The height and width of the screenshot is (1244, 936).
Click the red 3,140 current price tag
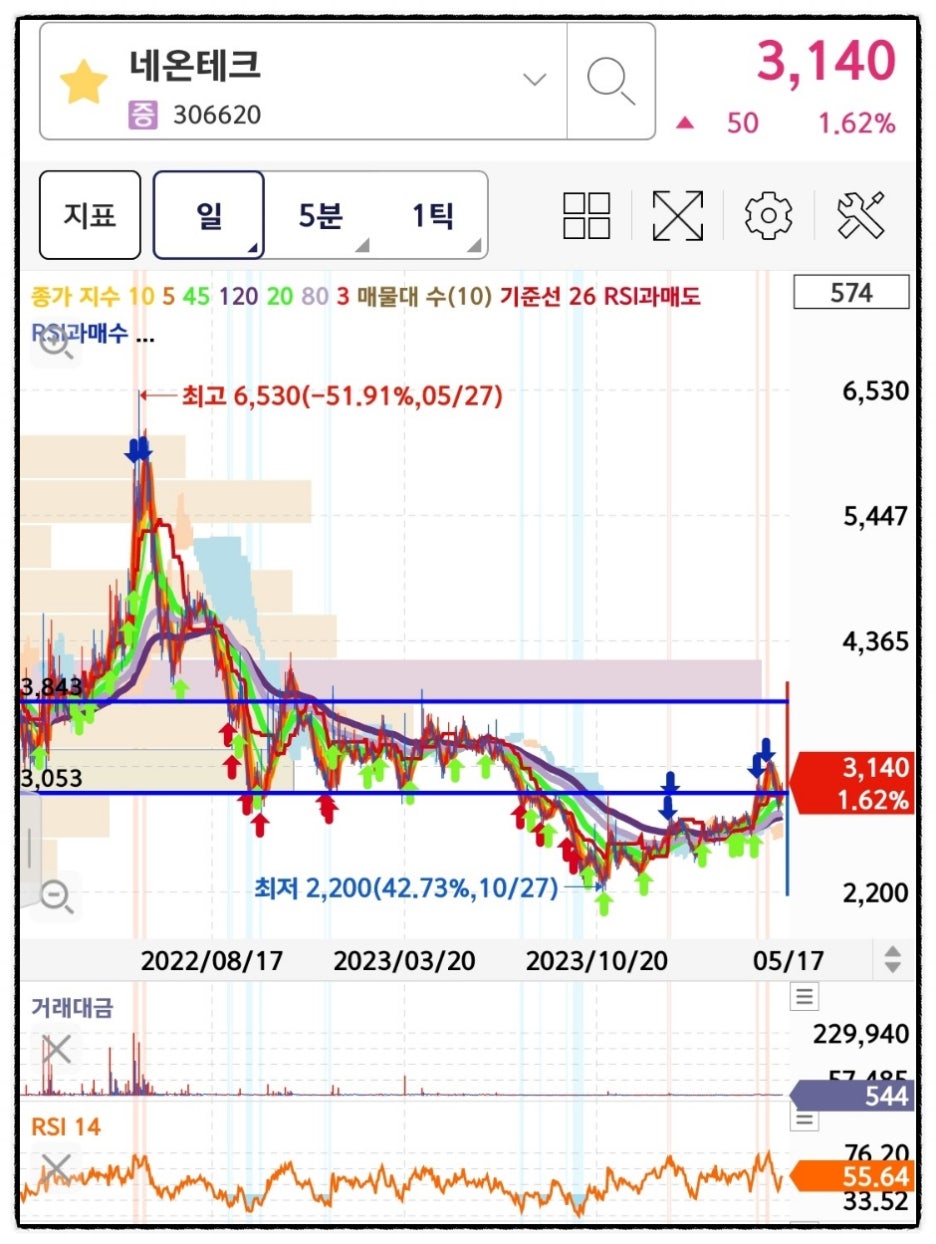pos(852,784)
